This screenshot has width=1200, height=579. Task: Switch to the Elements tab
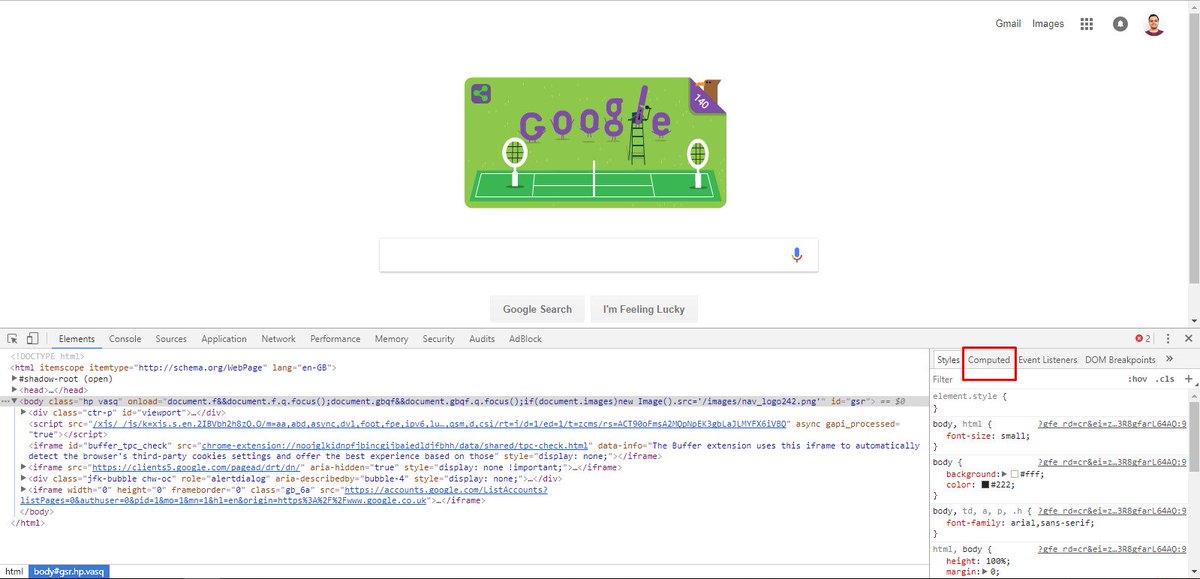77,339
